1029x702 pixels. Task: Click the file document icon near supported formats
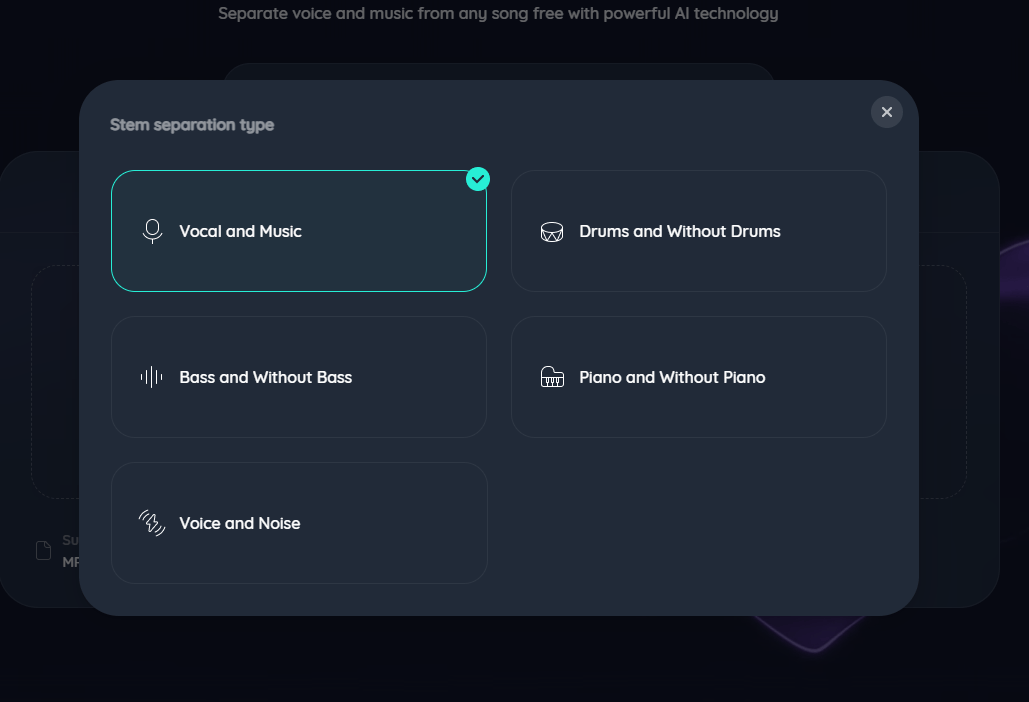pyautogui.click(x=42, y=550)
